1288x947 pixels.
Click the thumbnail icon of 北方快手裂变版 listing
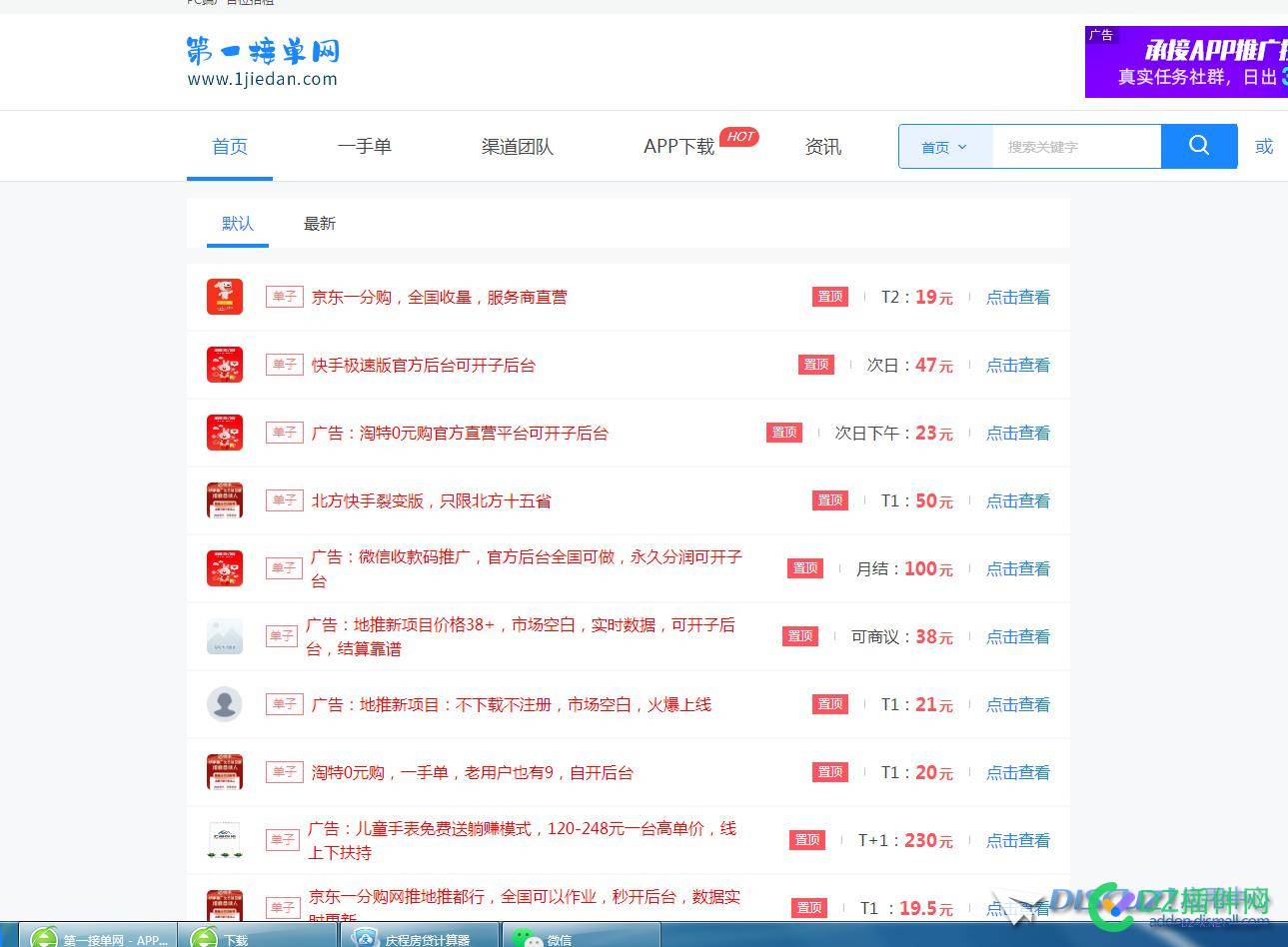coord(225,500)
